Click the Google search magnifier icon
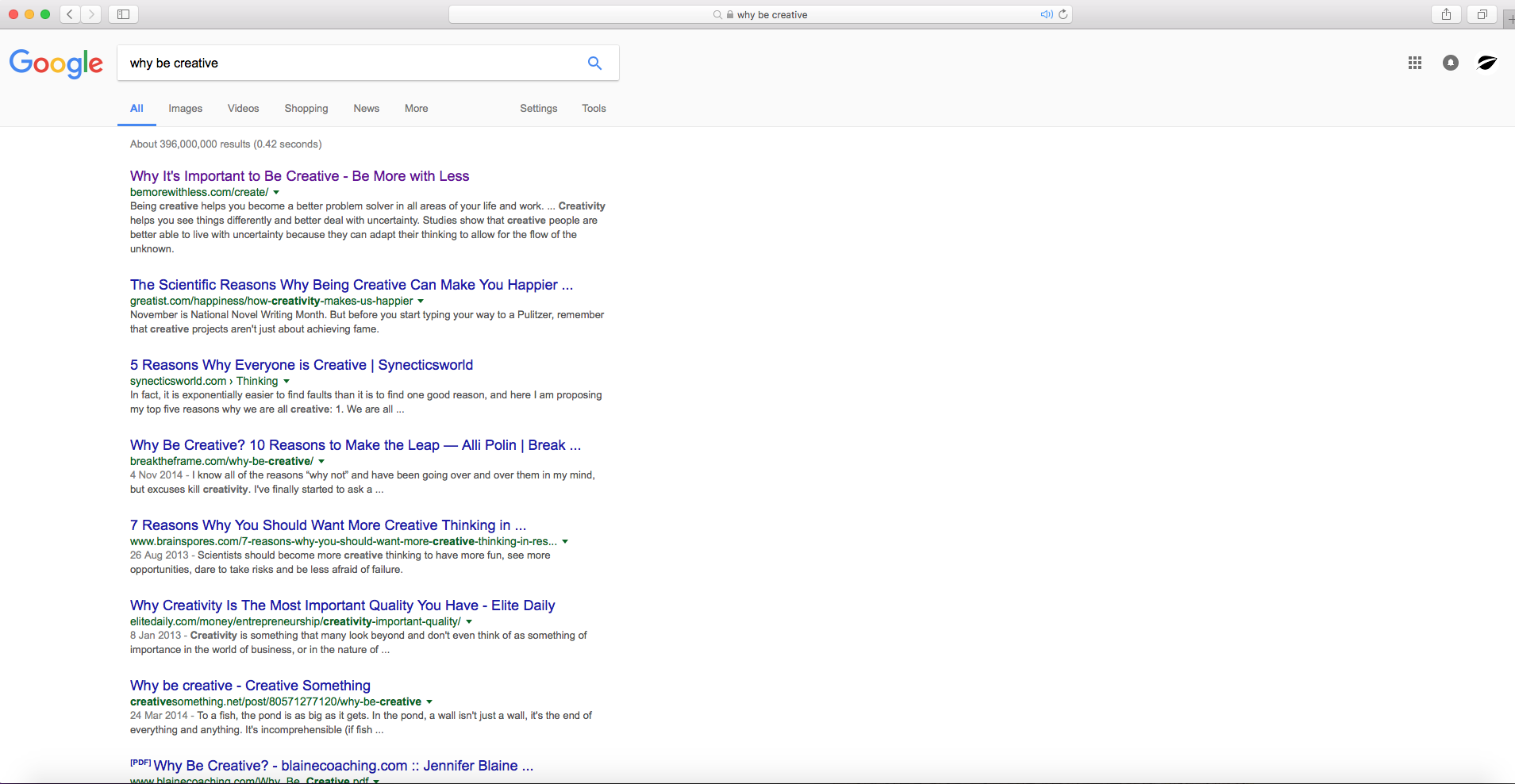 (594, 63)
